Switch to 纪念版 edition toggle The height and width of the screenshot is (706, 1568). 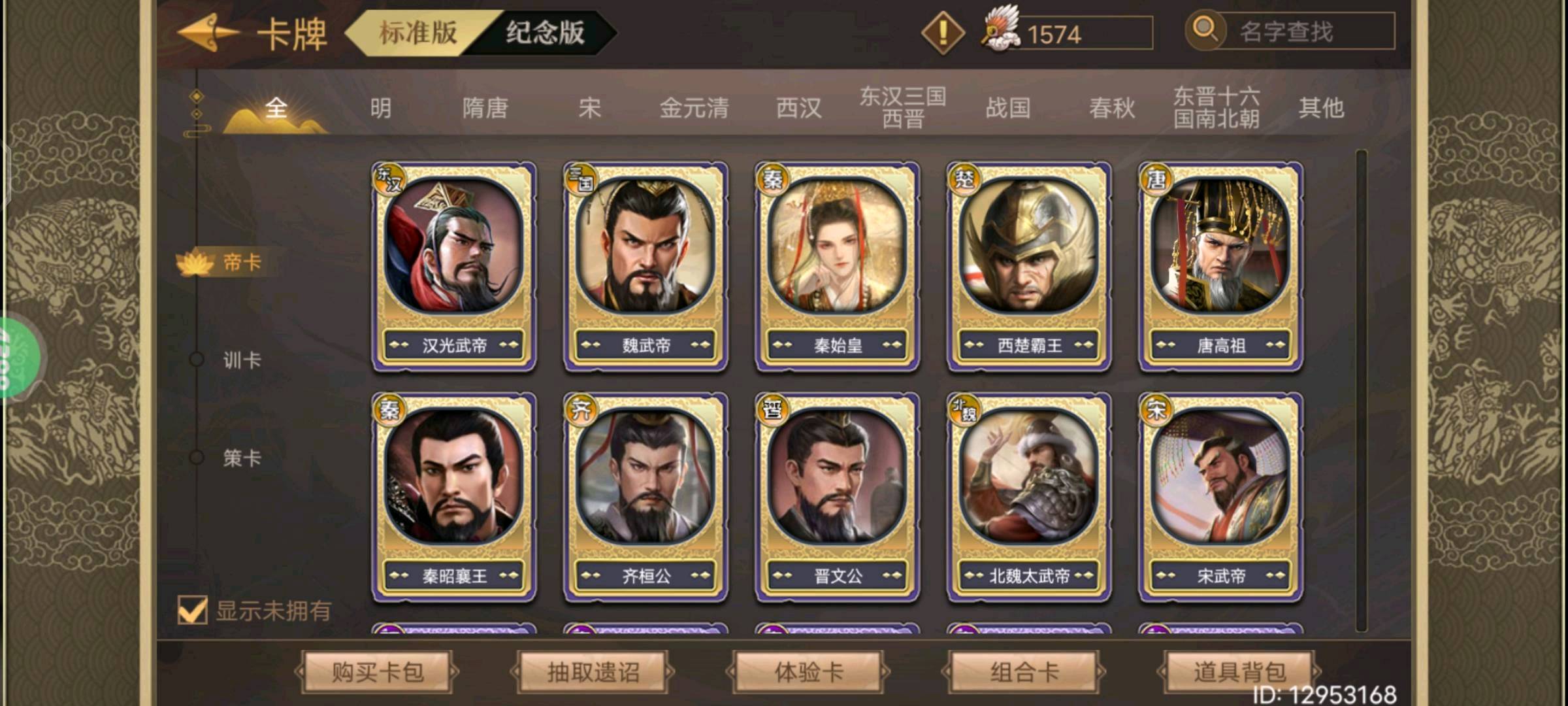(545, 32)
